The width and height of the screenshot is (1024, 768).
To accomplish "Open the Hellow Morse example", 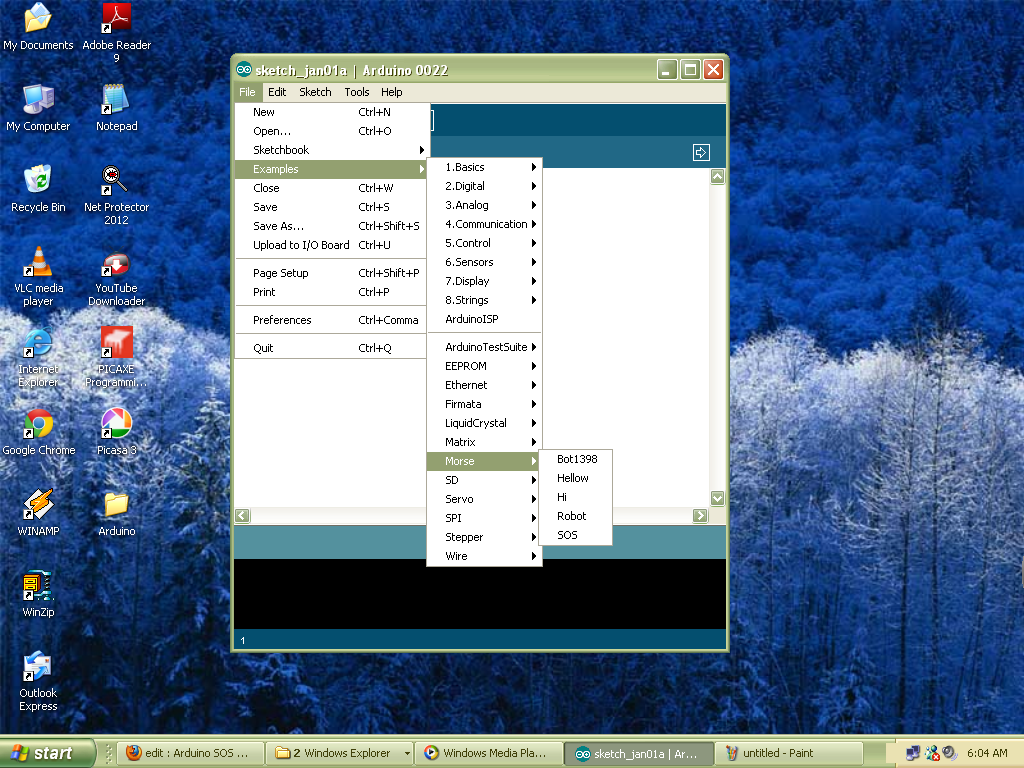I will pos(576,478).
